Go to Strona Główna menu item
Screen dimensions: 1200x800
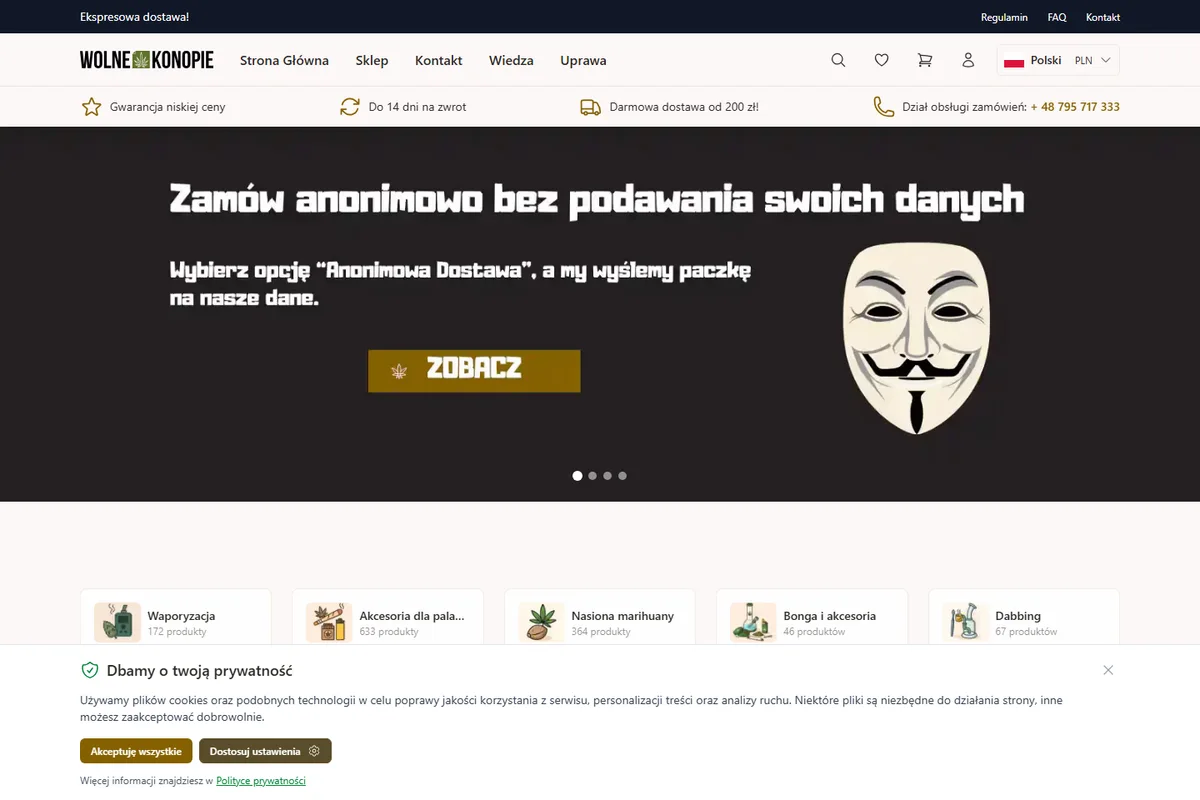click(284, 60)
